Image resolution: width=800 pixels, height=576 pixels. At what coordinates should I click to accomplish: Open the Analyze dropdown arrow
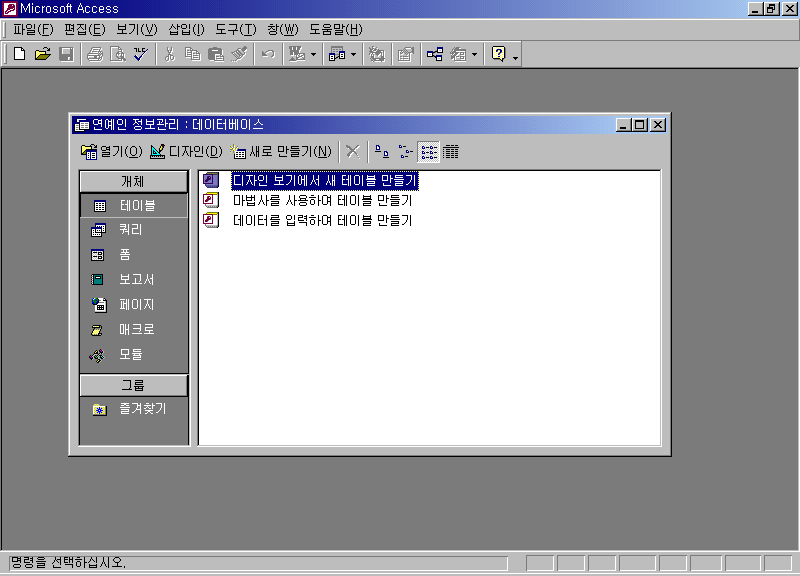[x=353, y=55]
